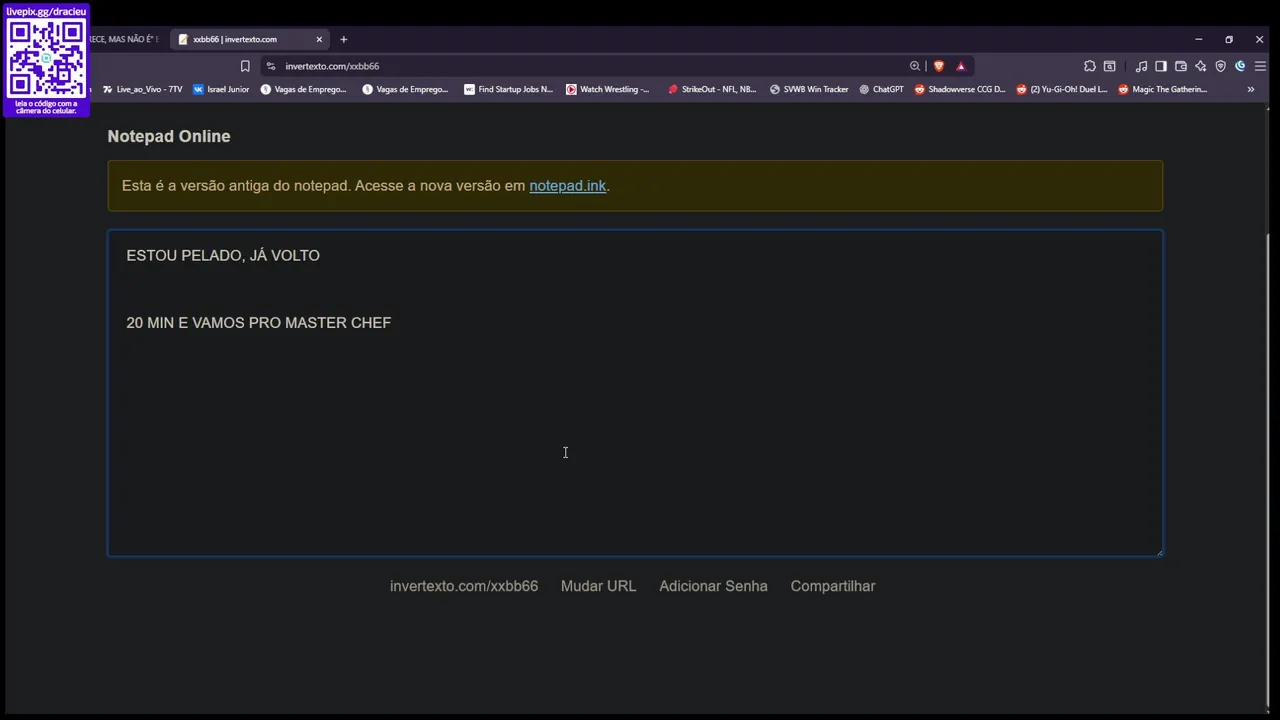Click Adicionar Senha below the notepad

[713, 586]
